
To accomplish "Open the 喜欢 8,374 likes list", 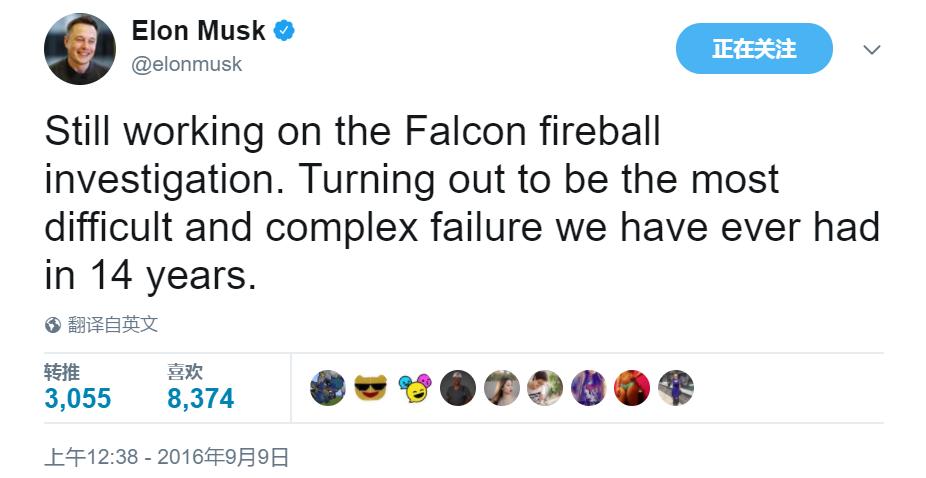I will 200,388.
